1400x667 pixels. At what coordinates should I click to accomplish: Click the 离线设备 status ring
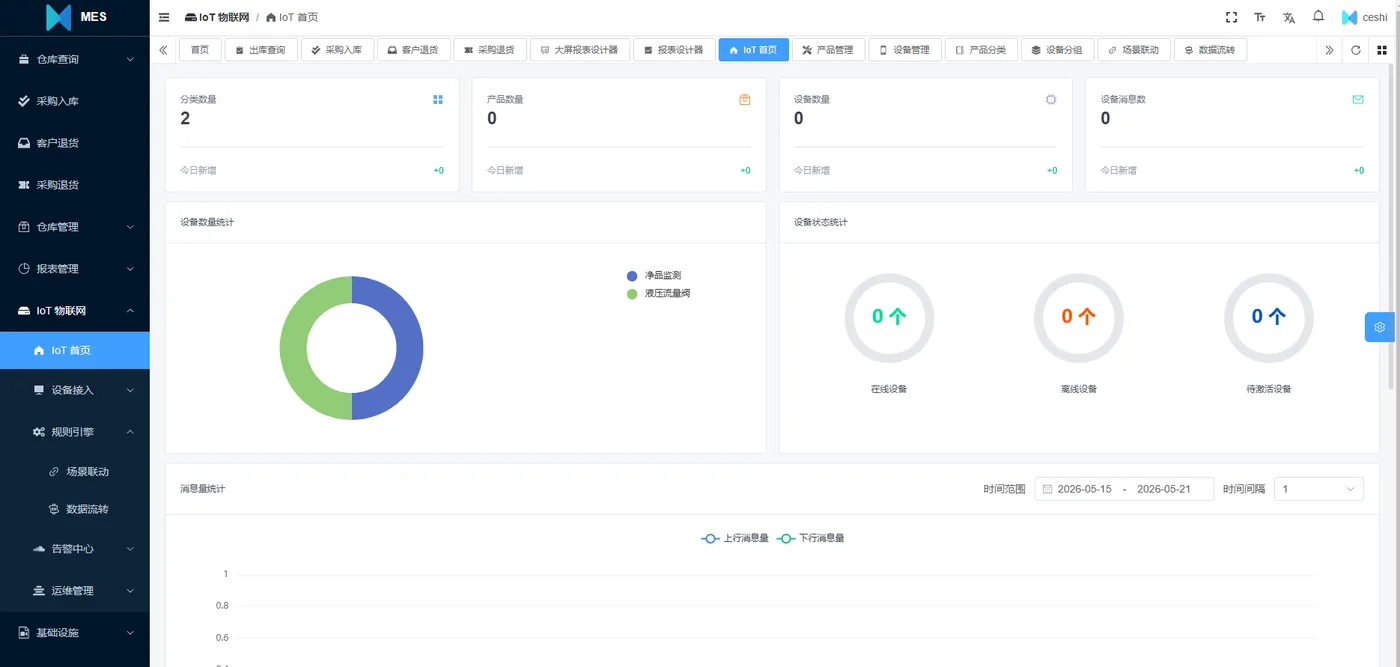(1079, 317)
